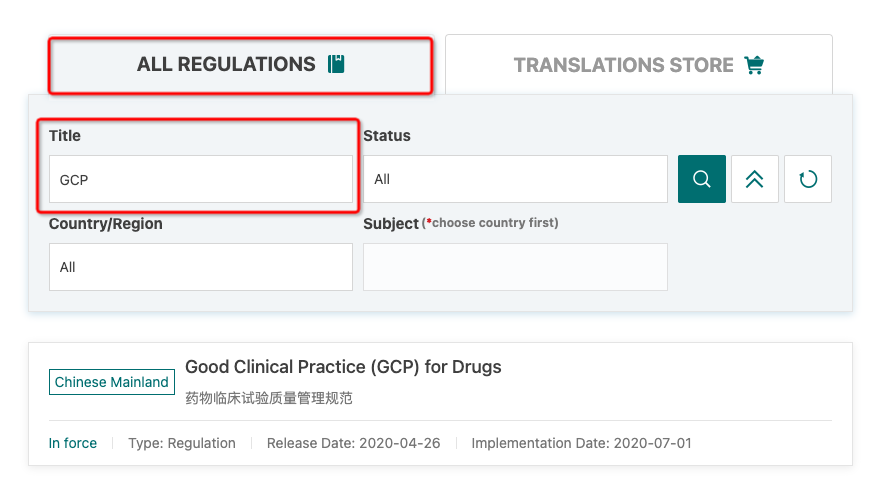
Task: Open the Subject dropdown field
Action: point(515,267)
